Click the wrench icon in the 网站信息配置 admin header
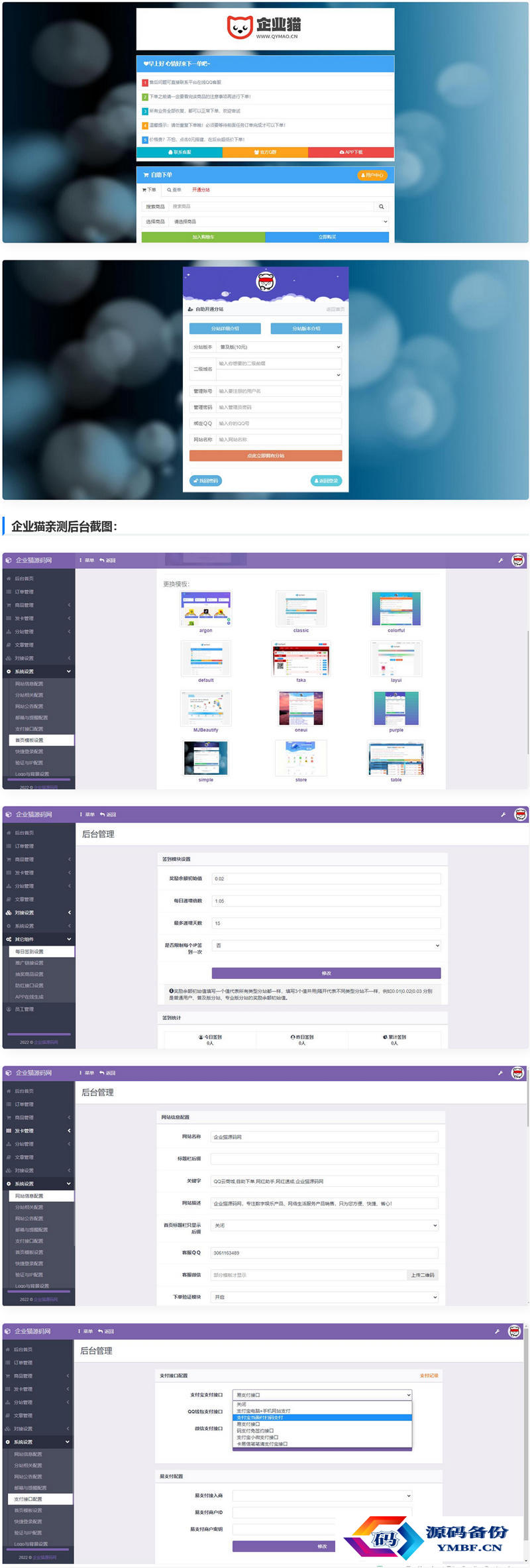Screen dimensions: 530x1568 (x=500, y=1073)
